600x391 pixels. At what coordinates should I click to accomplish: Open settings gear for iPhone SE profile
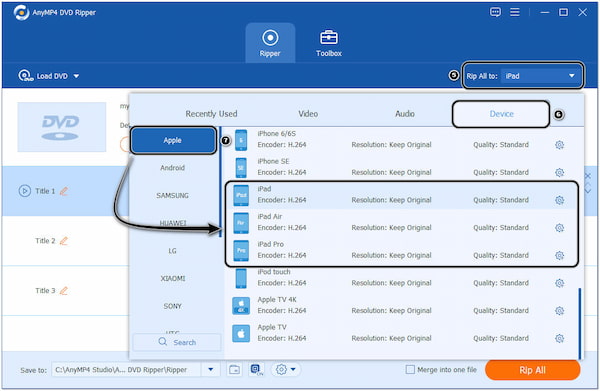(x=559, y=173)
